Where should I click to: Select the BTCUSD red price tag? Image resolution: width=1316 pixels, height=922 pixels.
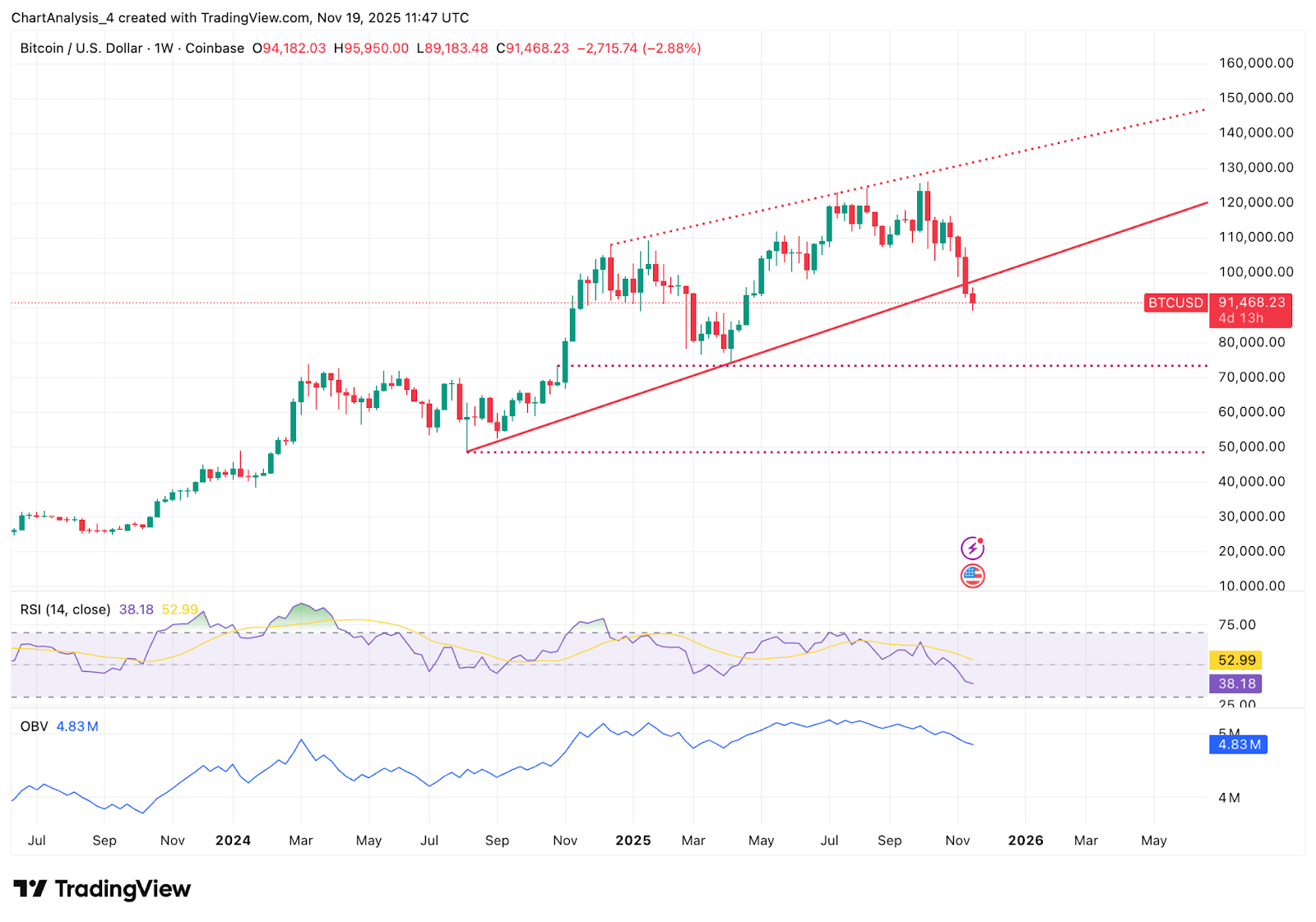(x=1175, y=303)
